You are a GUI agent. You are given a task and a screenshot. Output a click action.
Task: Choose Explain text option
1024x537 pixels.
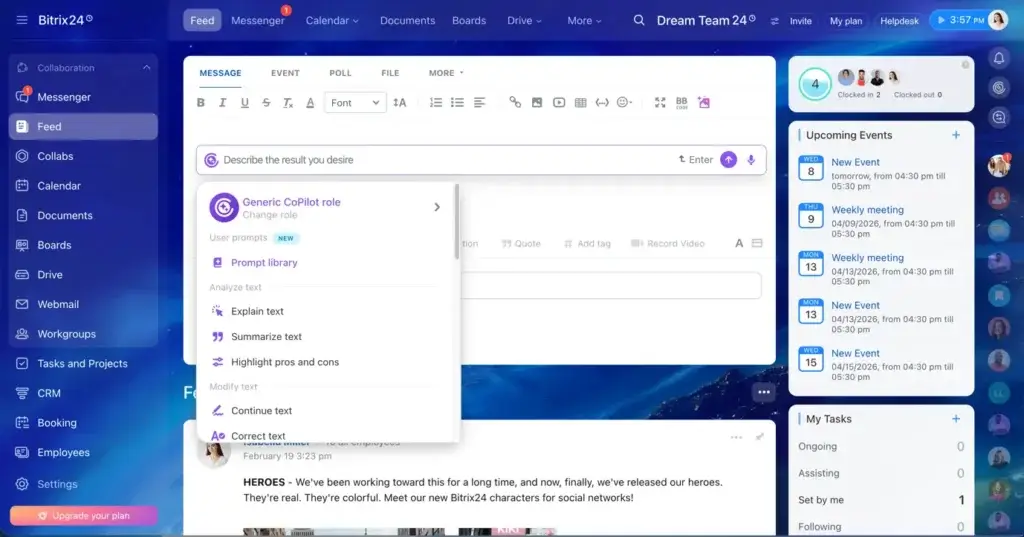pos(257,312)
